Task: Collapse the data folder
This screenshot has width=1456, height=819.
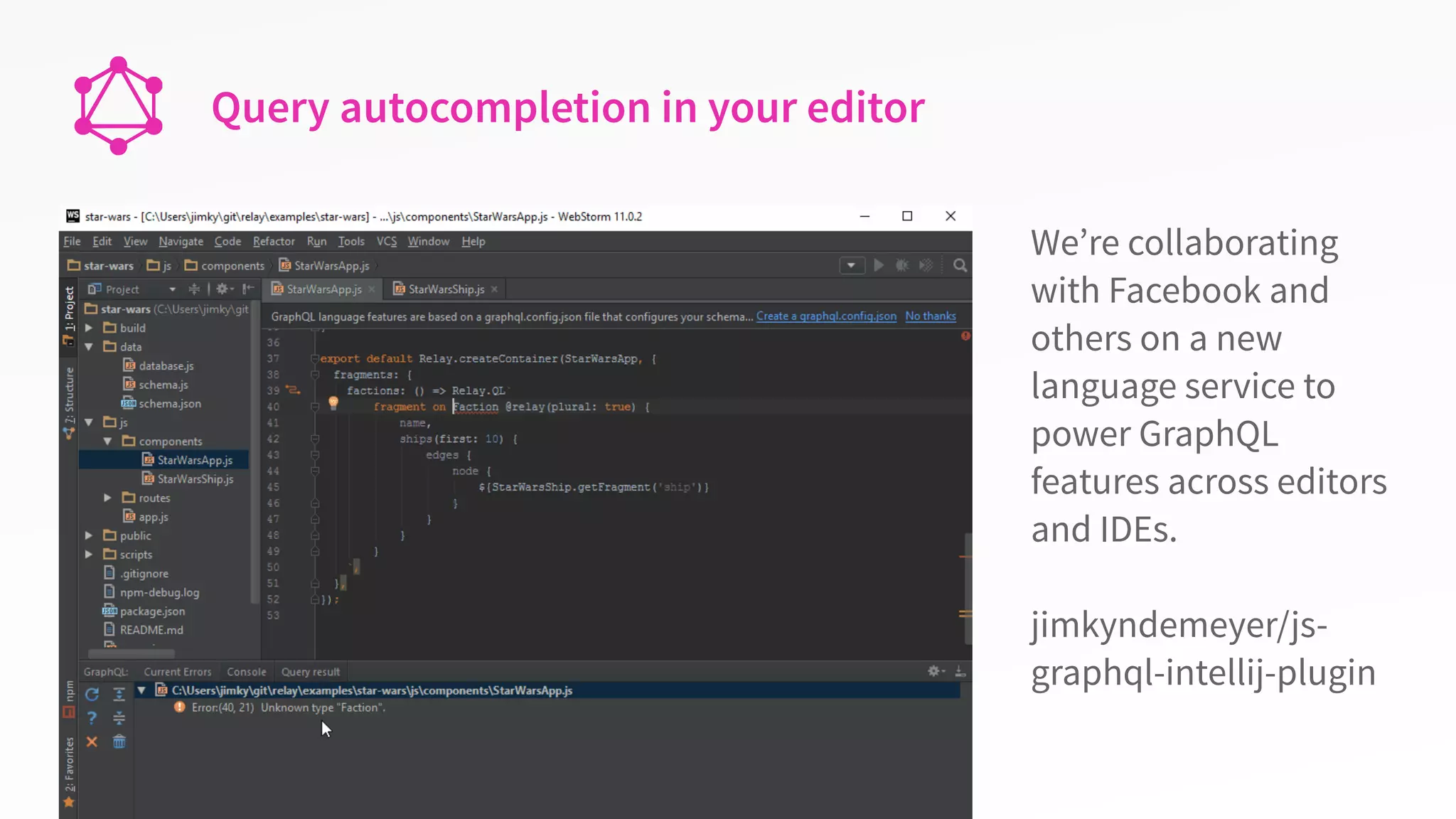Action: 89,347
